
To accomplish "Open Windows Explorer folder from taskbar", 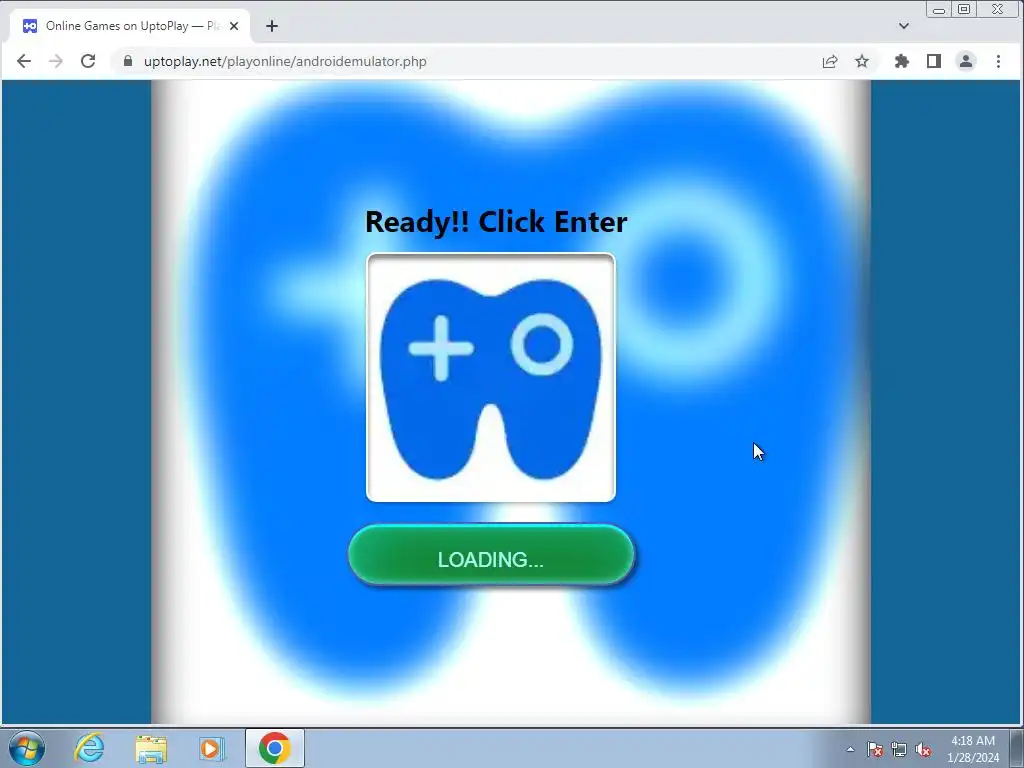I will [x=151, y=748].
